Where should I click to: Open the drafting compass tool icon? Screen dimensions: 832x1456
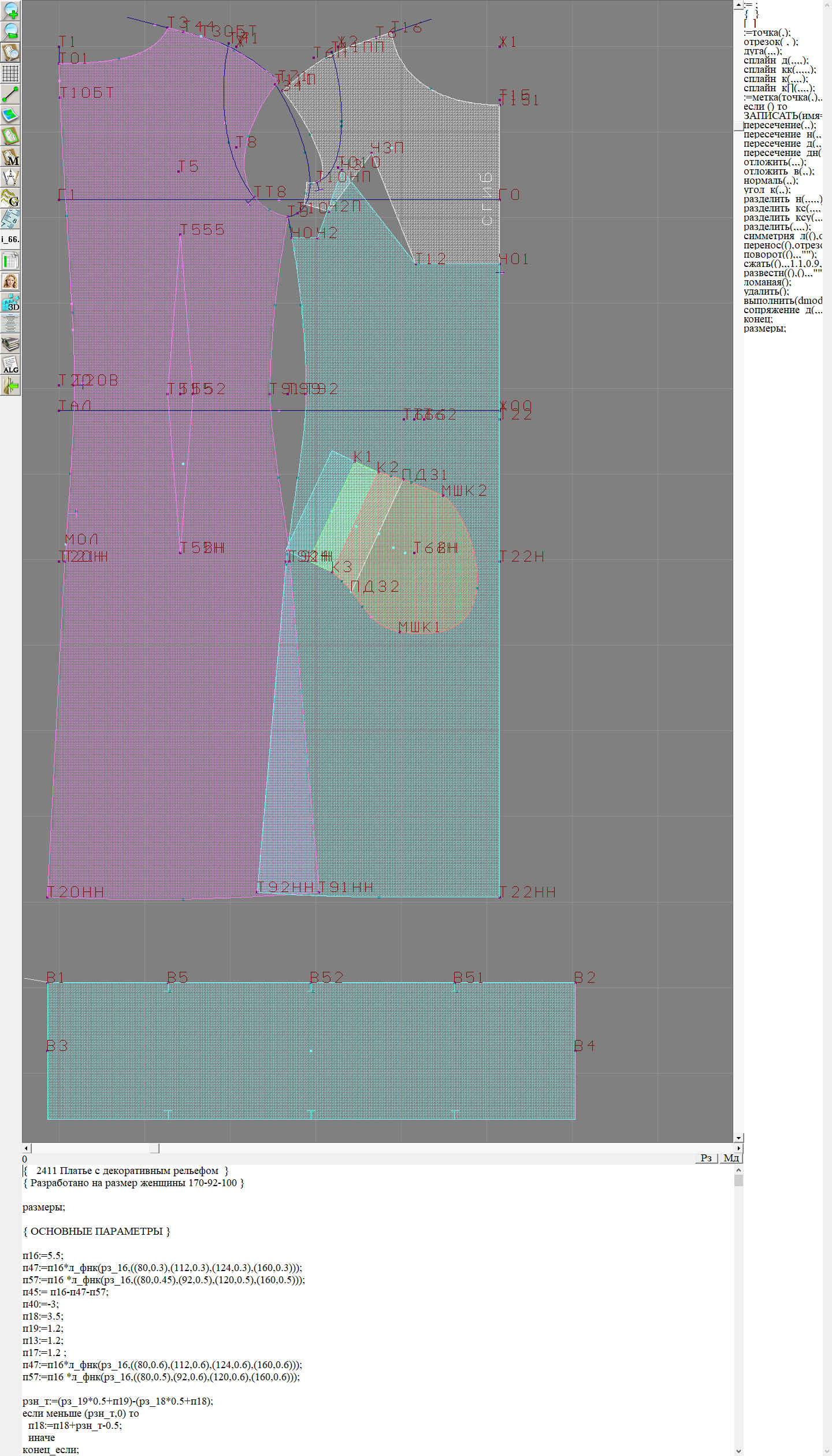pyautogui.click(x=10, y=177)
